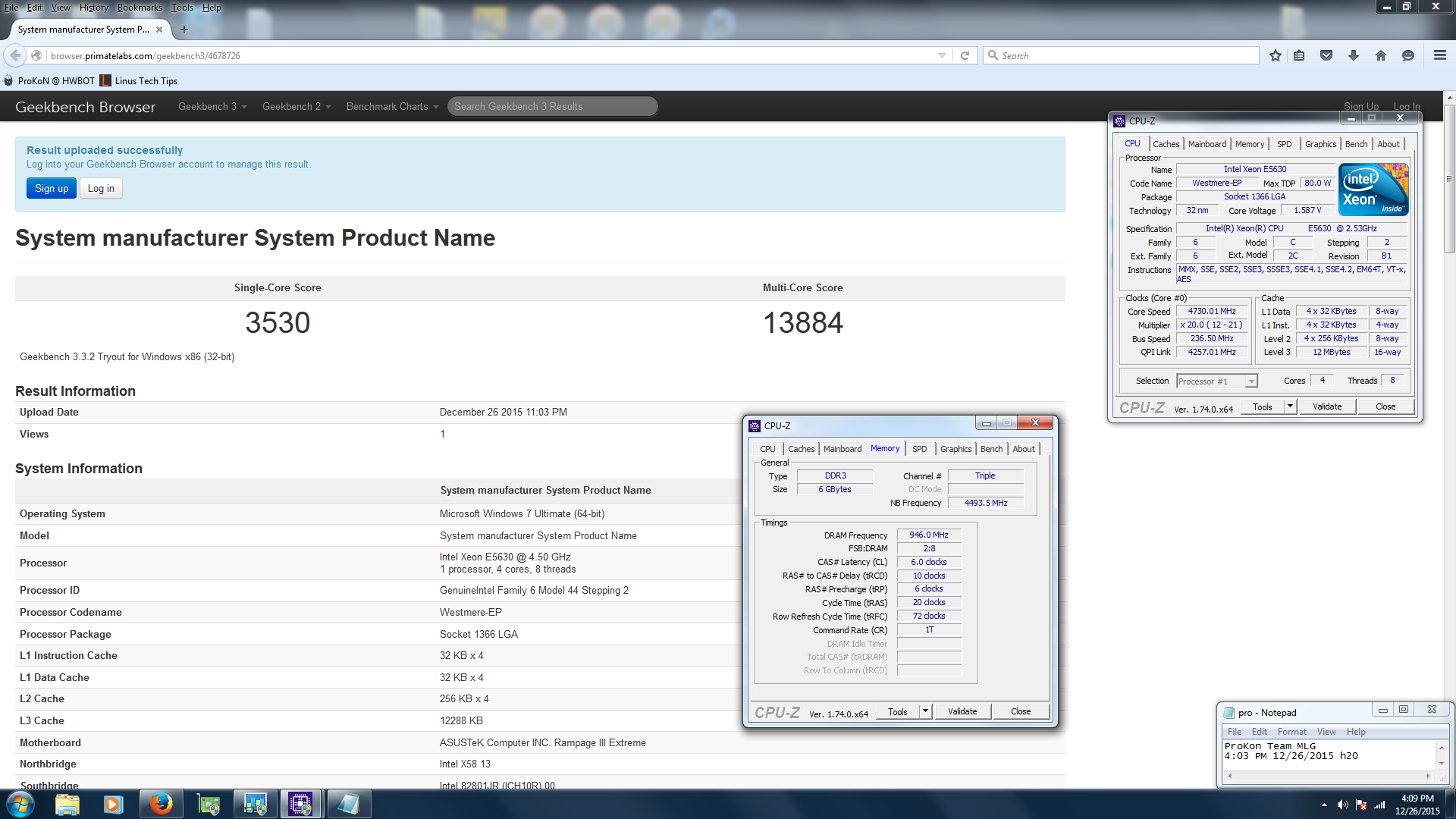Open the Firefox Tools menu
Screen dimensions: 1456x819
182,7
